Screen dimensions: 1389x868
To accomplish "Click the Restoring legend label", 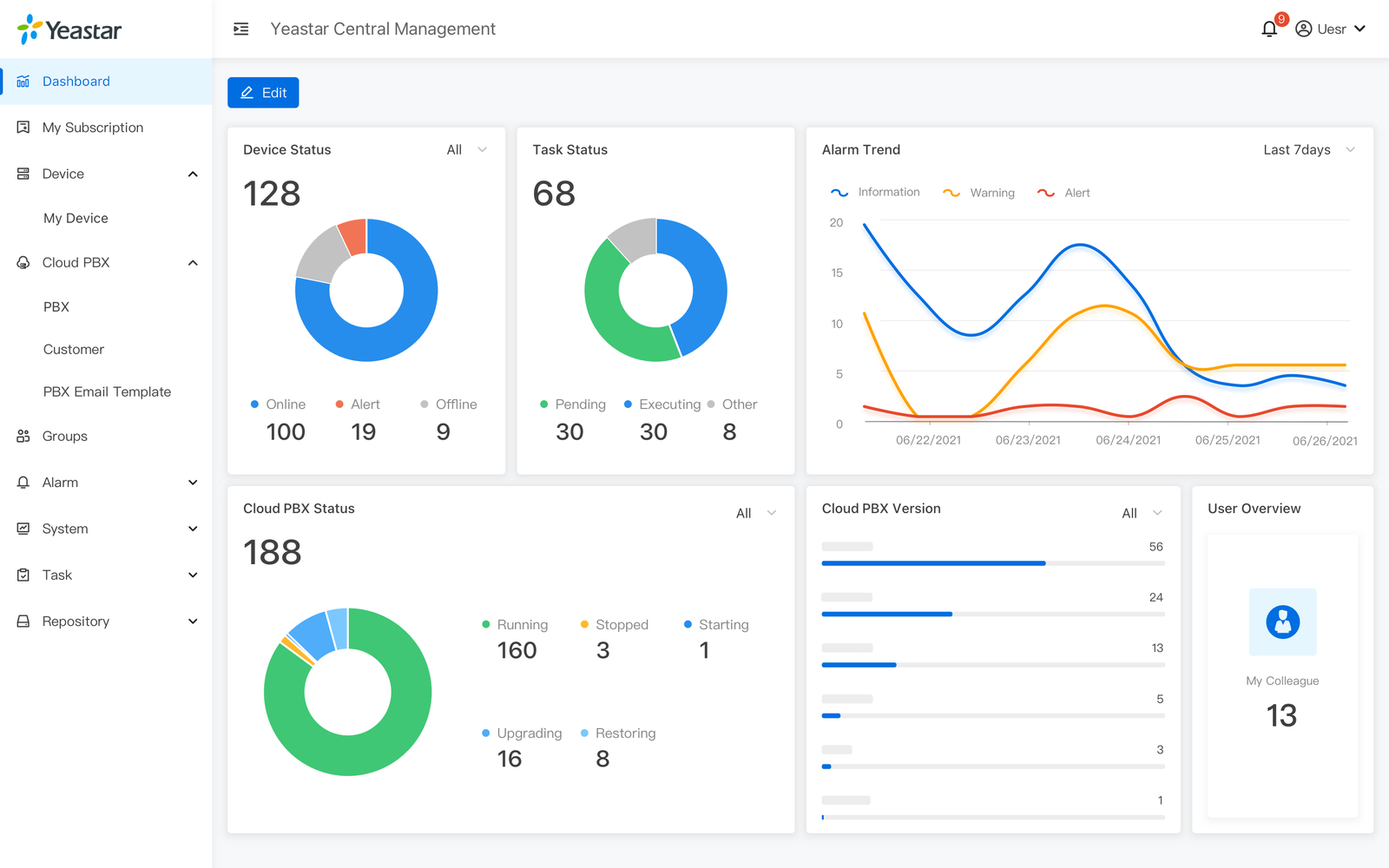I will click(x=625, y=733).
